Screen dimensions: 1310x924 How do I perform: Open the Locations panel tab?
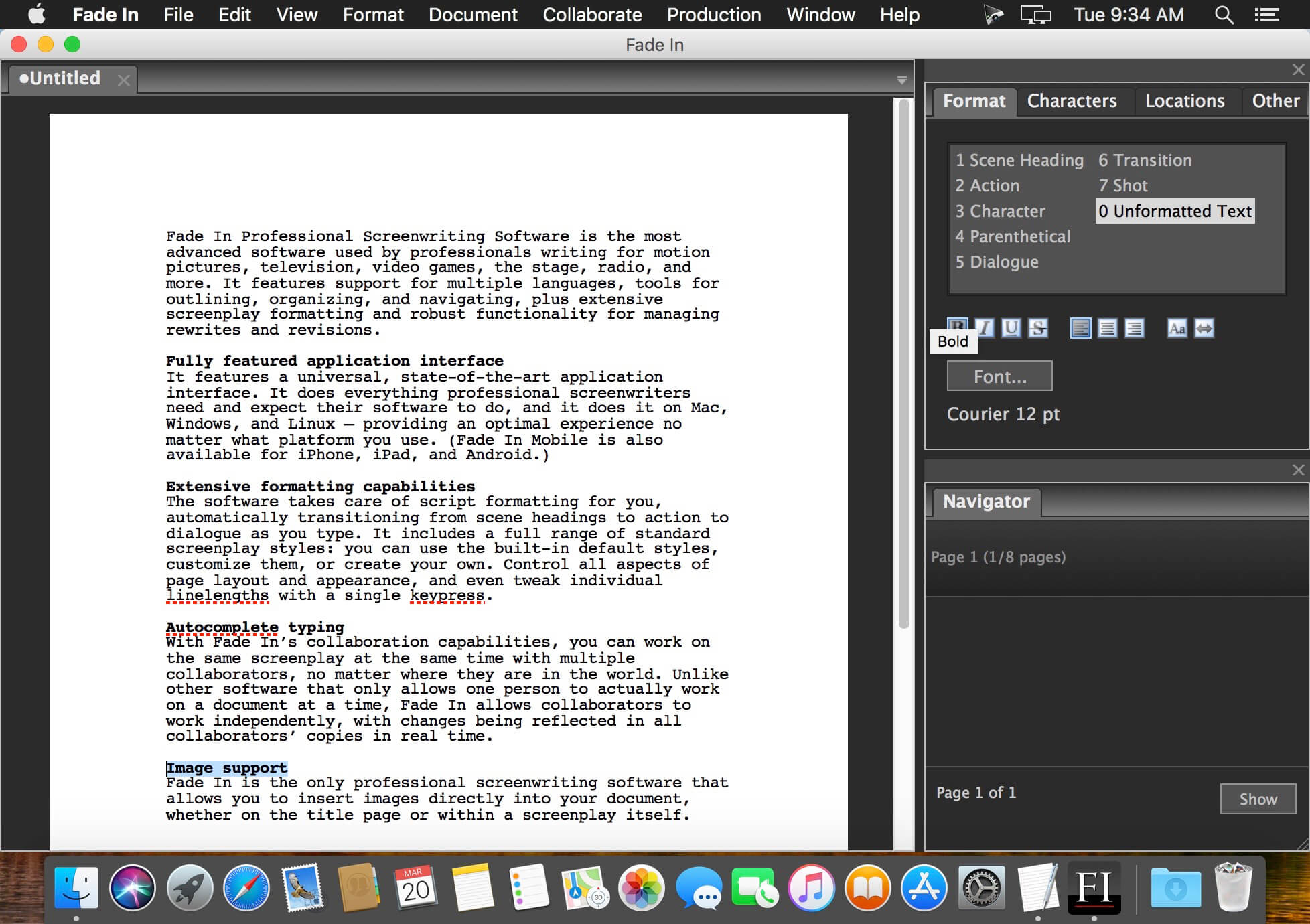1184,101
